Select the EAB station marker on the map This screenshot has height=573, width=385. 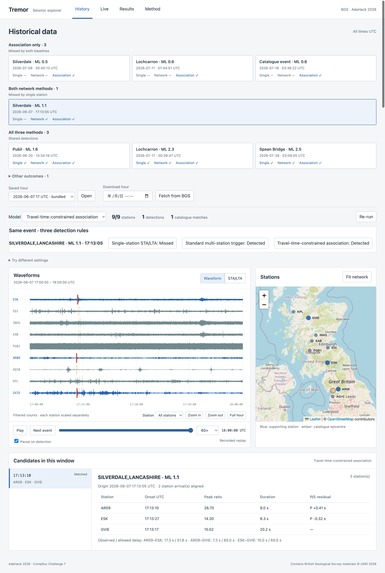click(x=312, y=341)
